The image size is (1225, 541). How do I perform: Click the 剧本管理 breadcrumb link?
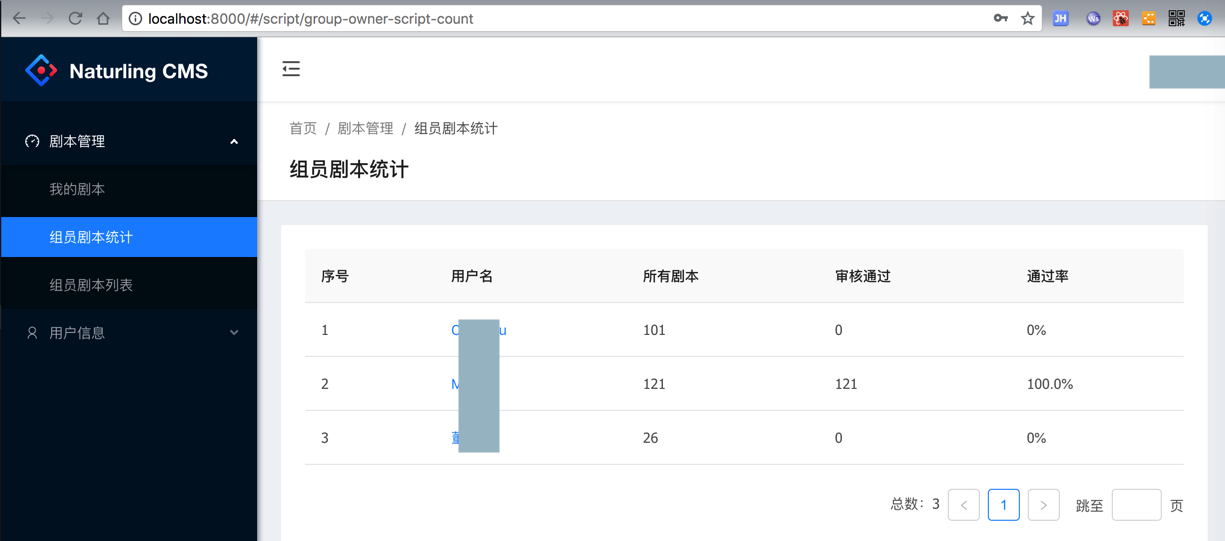(365, 128)
